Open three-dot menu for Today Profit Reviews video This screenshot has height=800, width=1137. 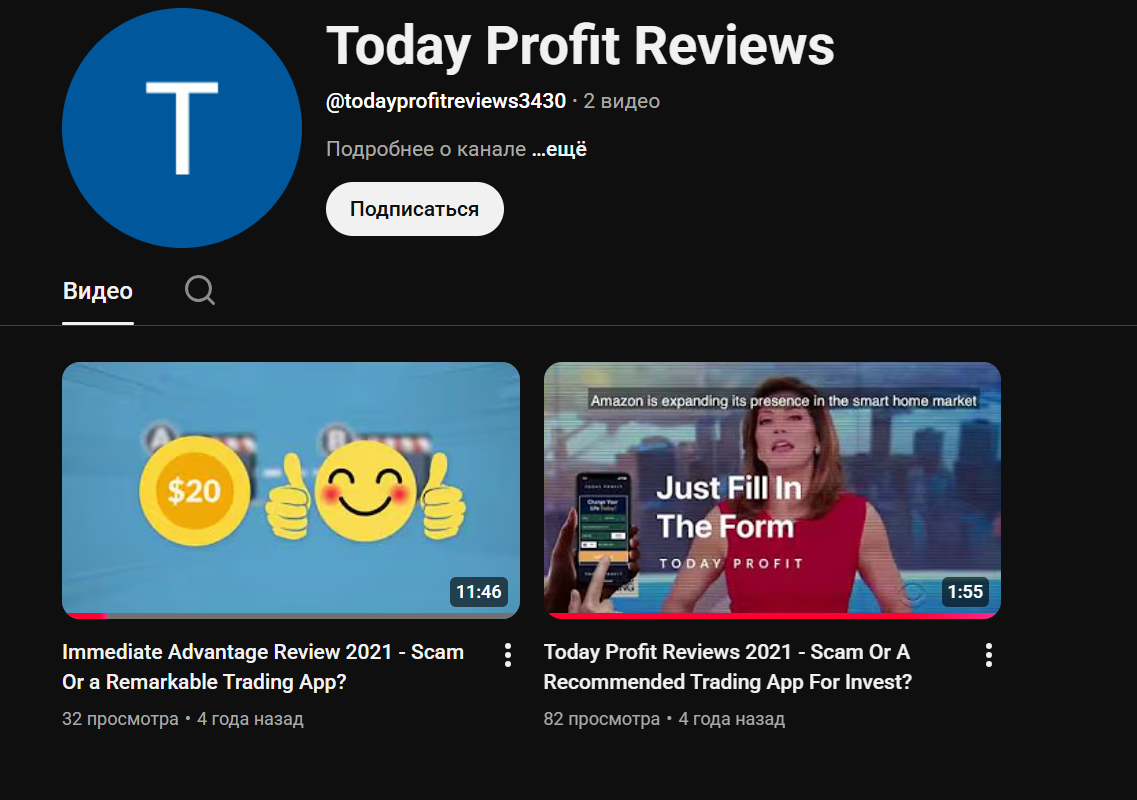(989, 655)
